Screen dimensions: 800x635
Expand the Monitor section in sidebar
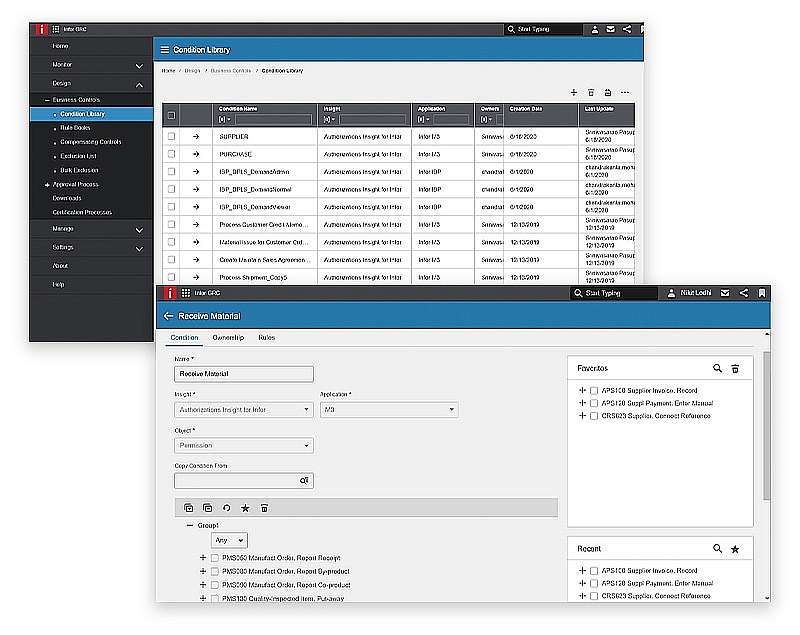click(139, 66)
